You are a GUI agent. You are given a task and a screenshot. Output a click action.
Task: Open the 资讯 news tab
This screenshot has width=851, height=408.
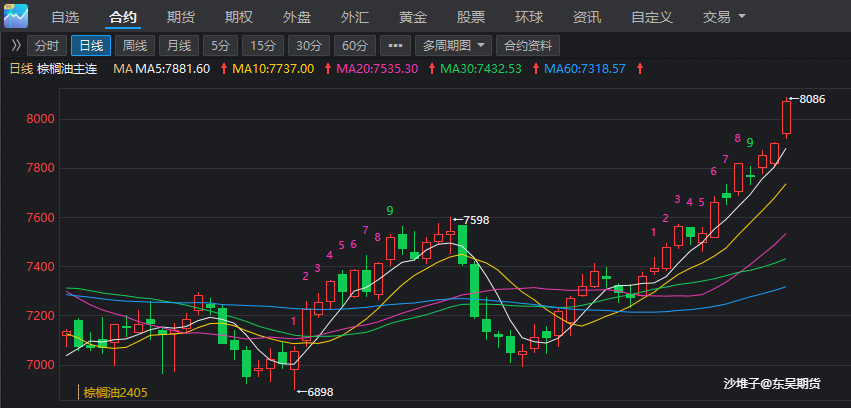[x=587, y=17]
